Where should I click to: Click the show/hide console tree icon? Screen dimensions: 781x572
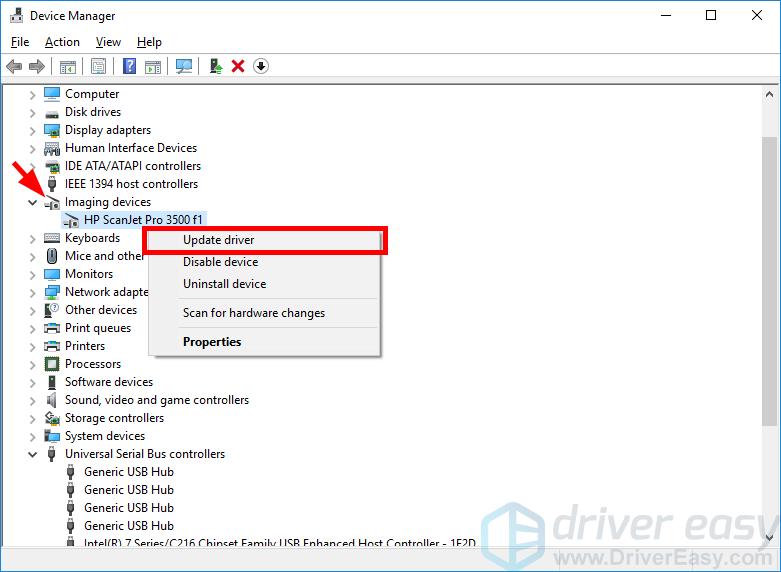pos(68,67)
